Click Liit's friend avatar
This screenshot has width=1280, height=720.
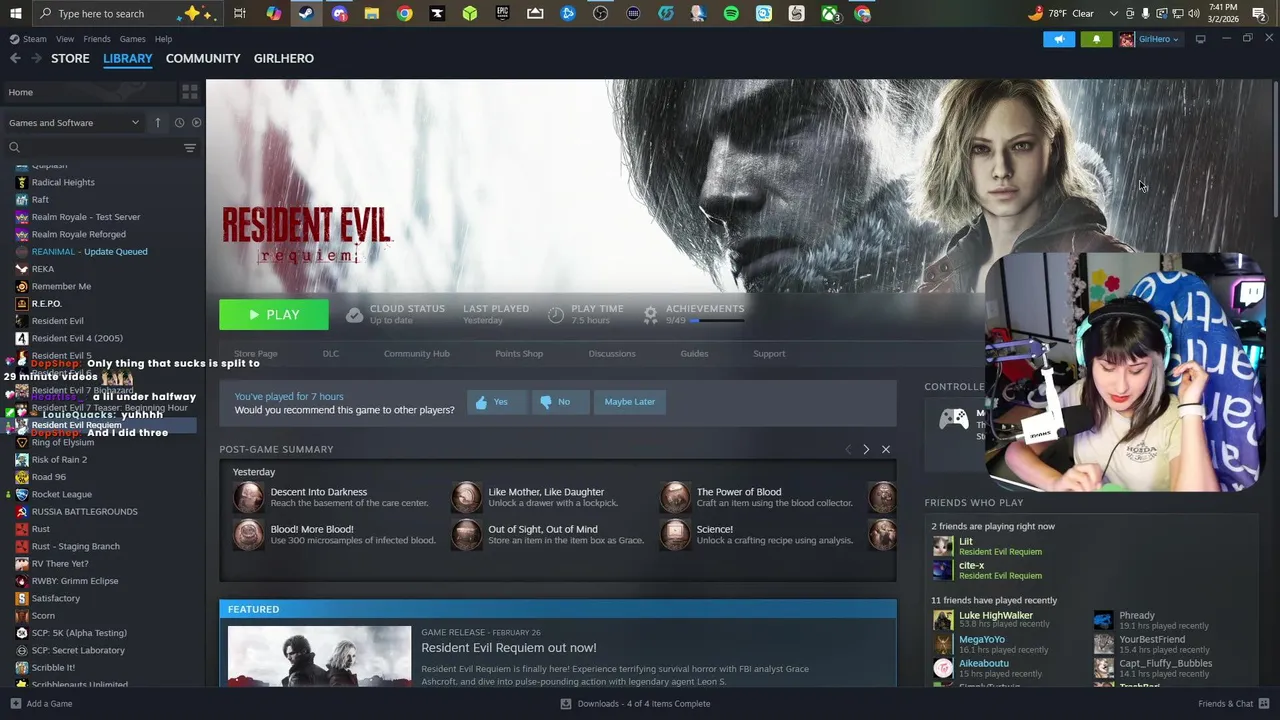pyautogui.click(x=943, y=546)
